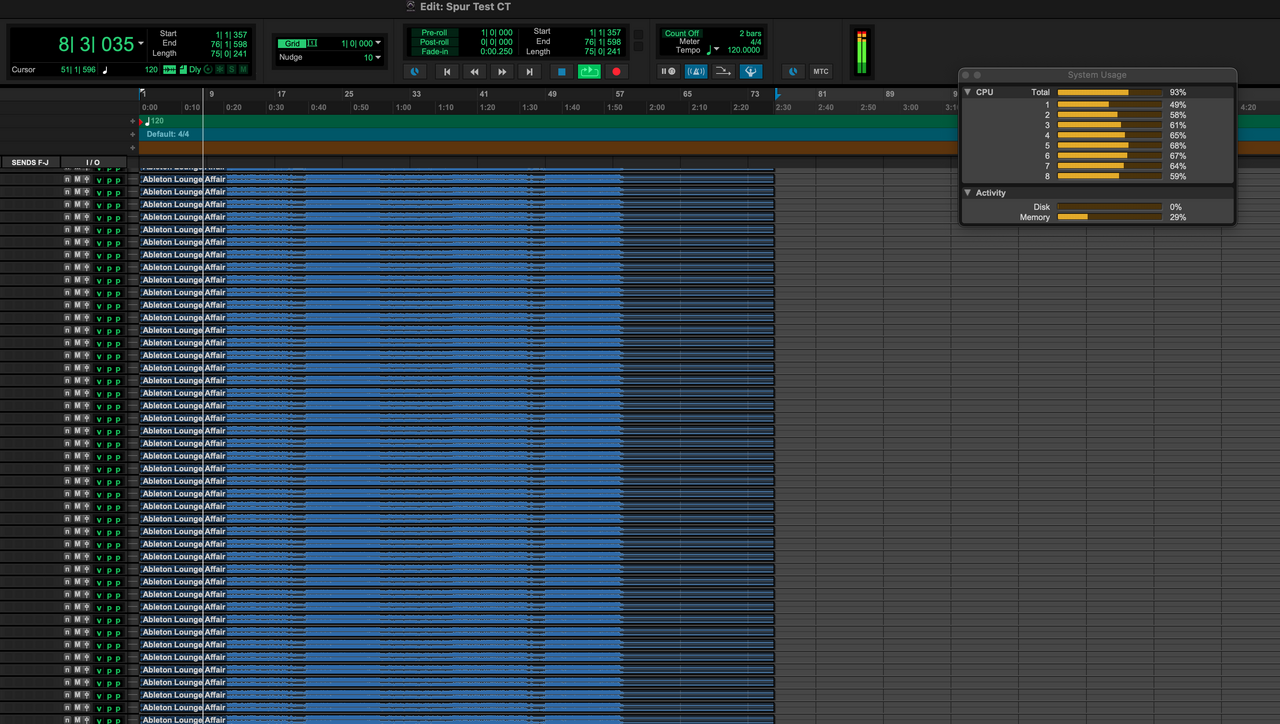Toggle the Pre-roll button
The height and width of the screenshot is (724, 1280).
point(435,33)
